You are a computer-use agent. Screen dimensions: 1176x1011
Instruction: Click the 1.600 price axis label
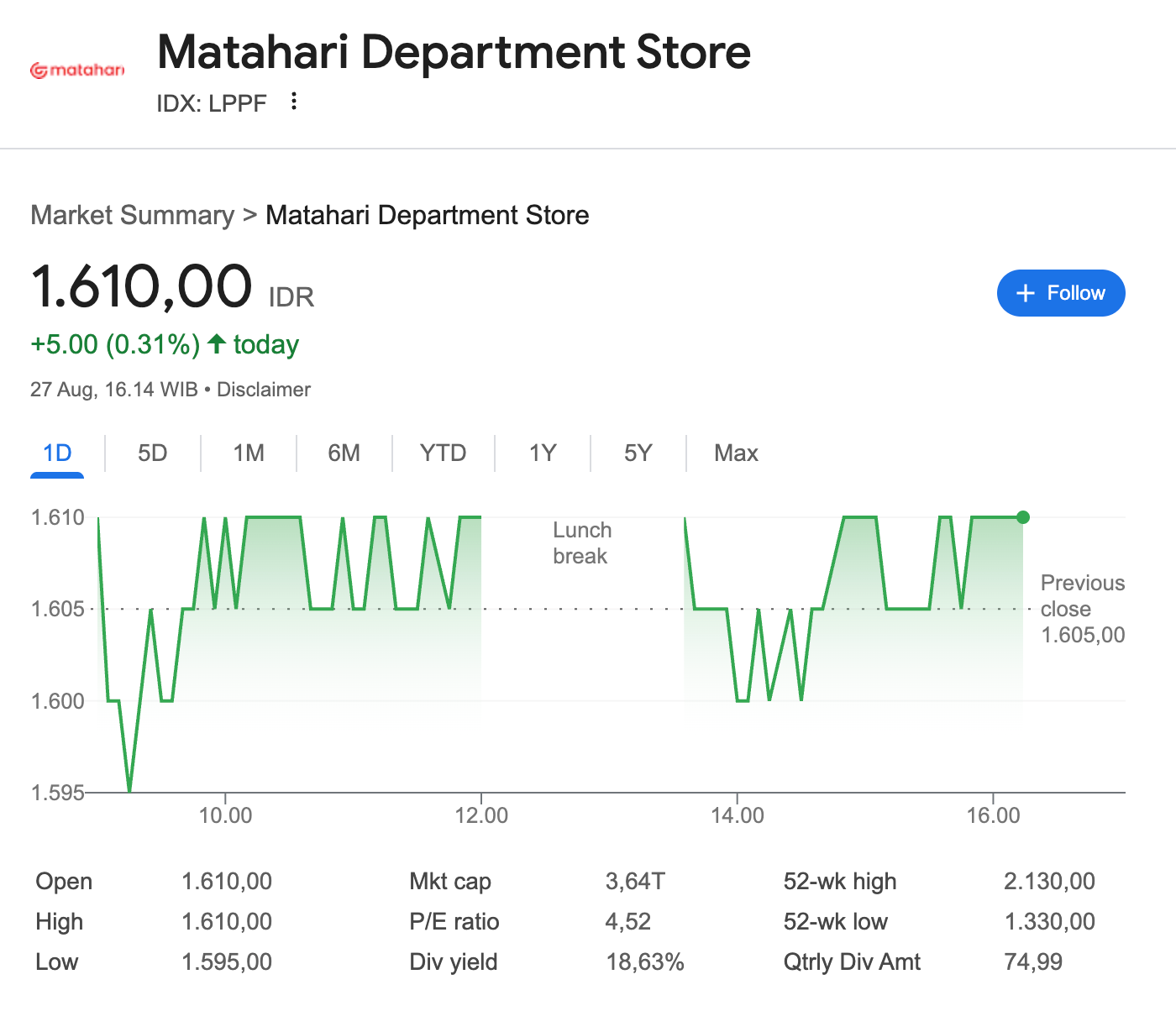(58, 701)
